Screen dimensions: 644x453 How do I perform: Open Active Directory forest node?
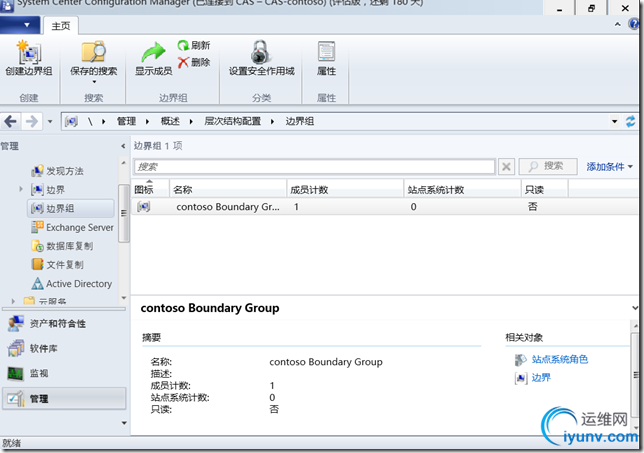[71, 283]
